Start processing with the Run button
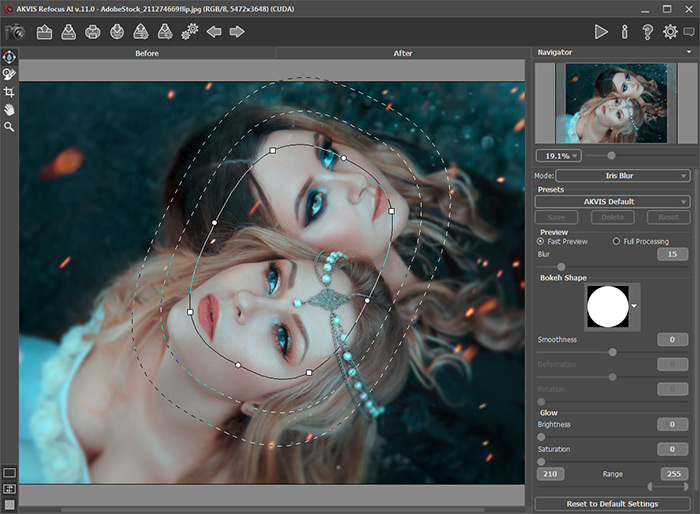This screenshot has height=514, width=700. pos(601,32)
